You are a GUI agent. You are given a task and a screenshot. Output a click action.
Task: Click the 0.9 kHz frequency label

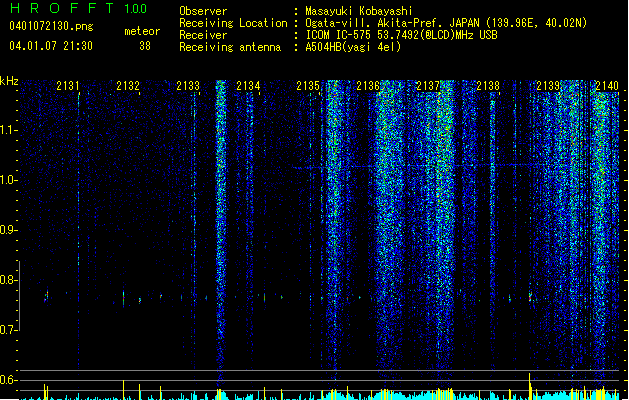point(9,230)
